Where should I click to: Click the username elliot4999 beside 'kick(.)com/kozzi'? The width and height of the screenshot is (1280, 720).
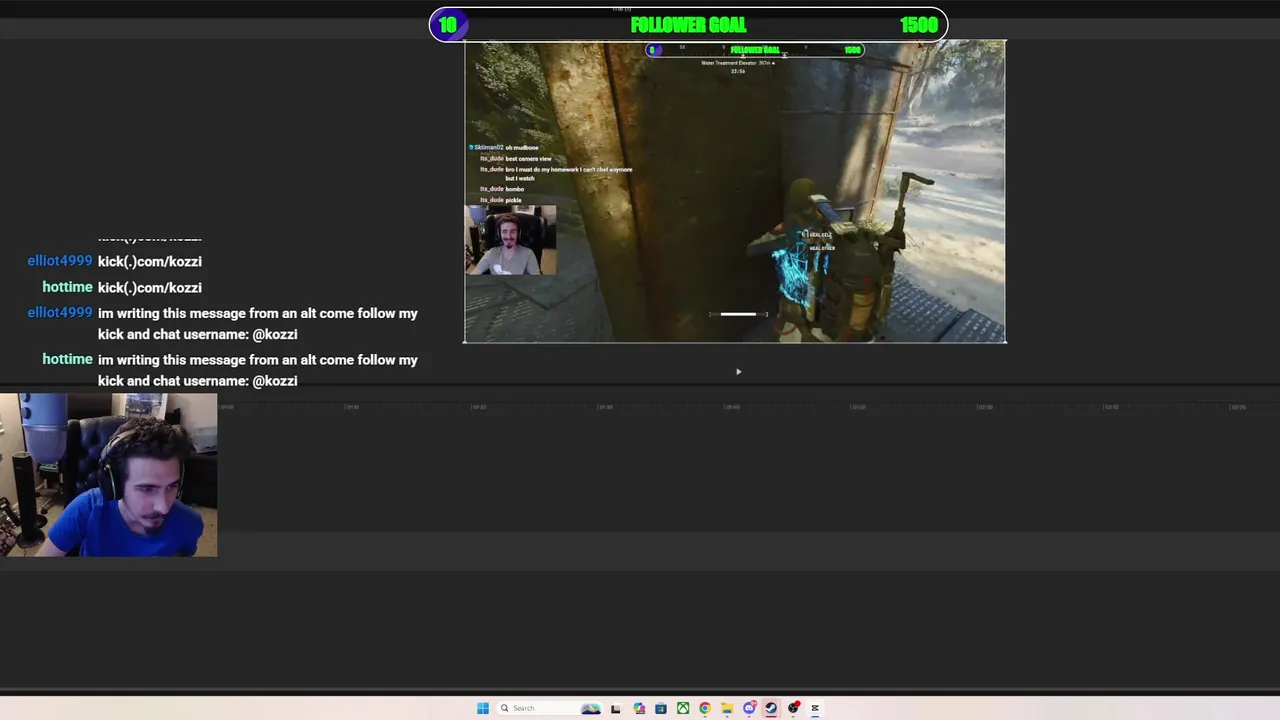point(60,261)
